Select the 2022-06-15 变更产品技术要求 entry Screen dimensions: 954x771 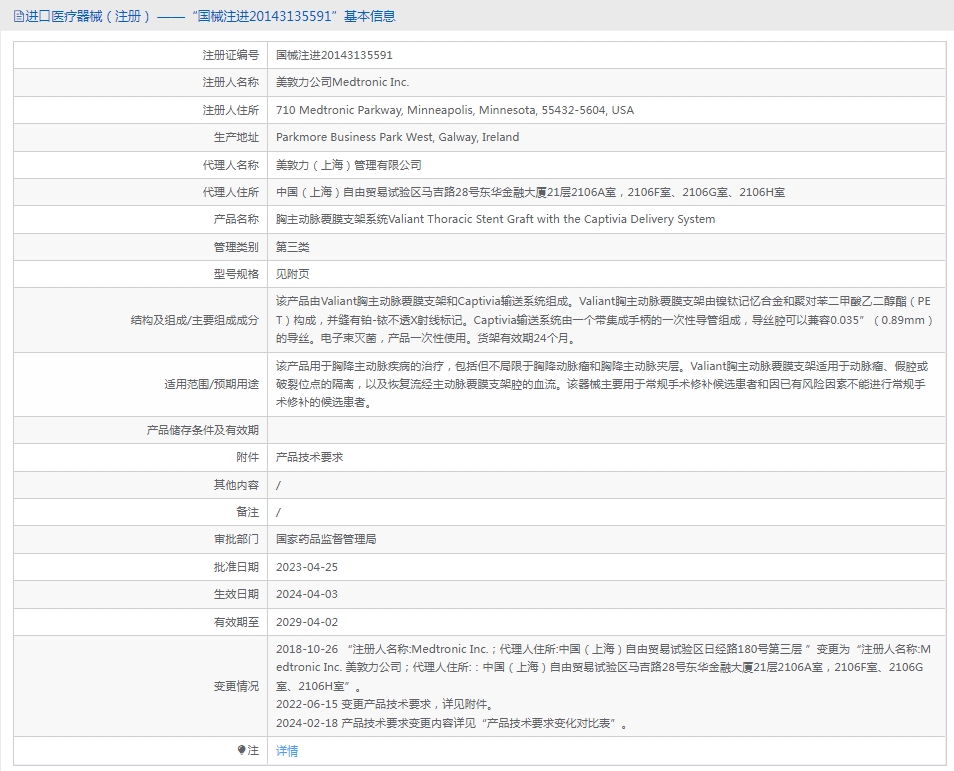[x=385, y=705]
